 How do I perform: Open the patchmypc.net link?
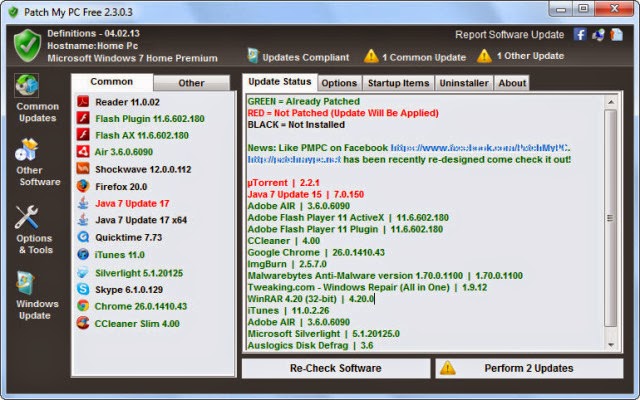click(x=294, y=160)
